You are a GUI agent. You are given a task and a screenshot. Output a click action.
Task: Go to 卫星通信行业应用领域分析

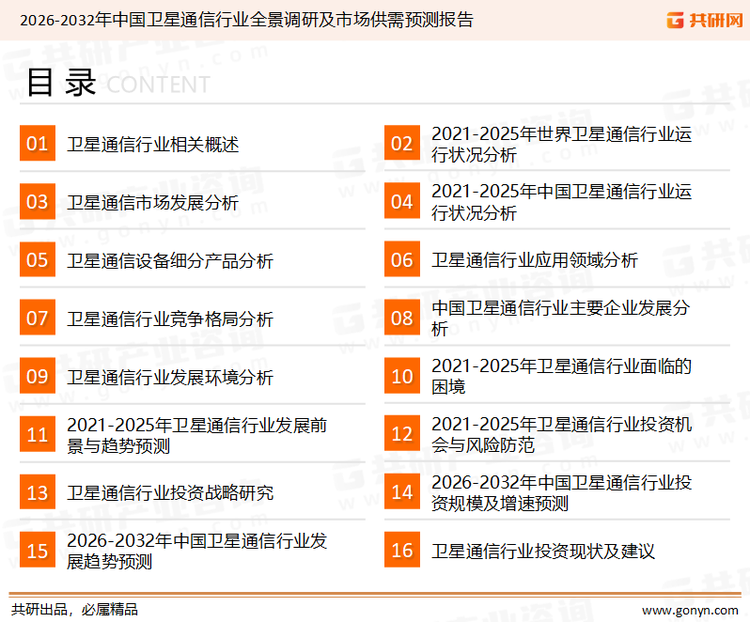point(535,261)
